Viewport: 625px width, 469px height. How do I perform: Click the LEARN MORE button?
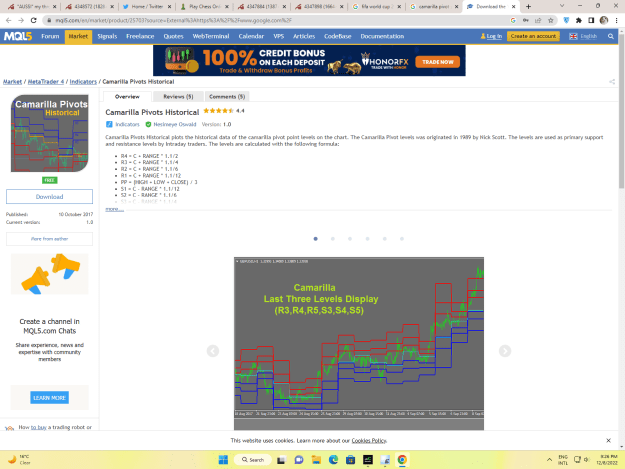pyautogui.click(x=49, y=398)
